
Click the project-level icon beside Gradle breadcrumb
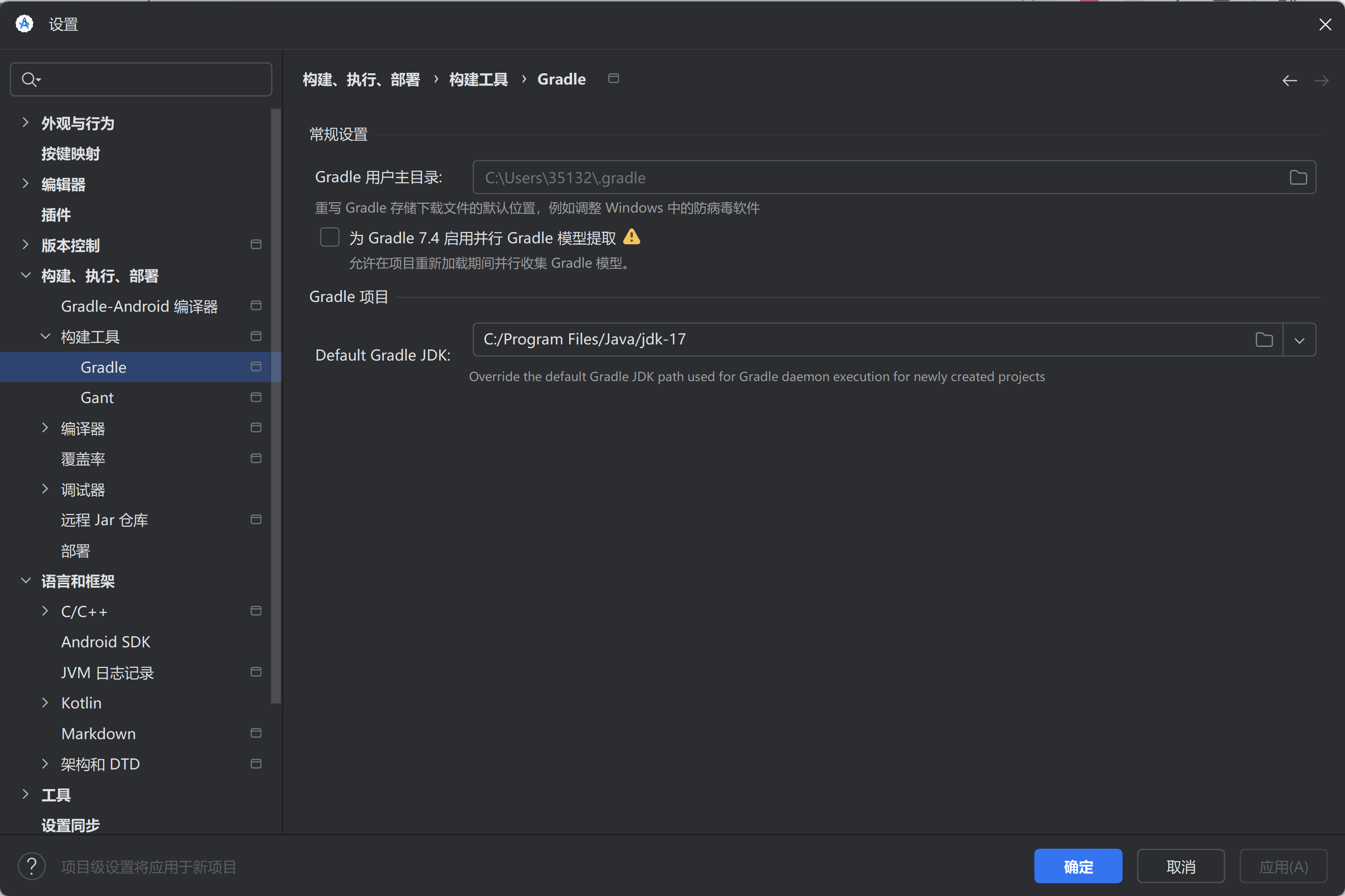pyautogui.click(x=613, y=78)
